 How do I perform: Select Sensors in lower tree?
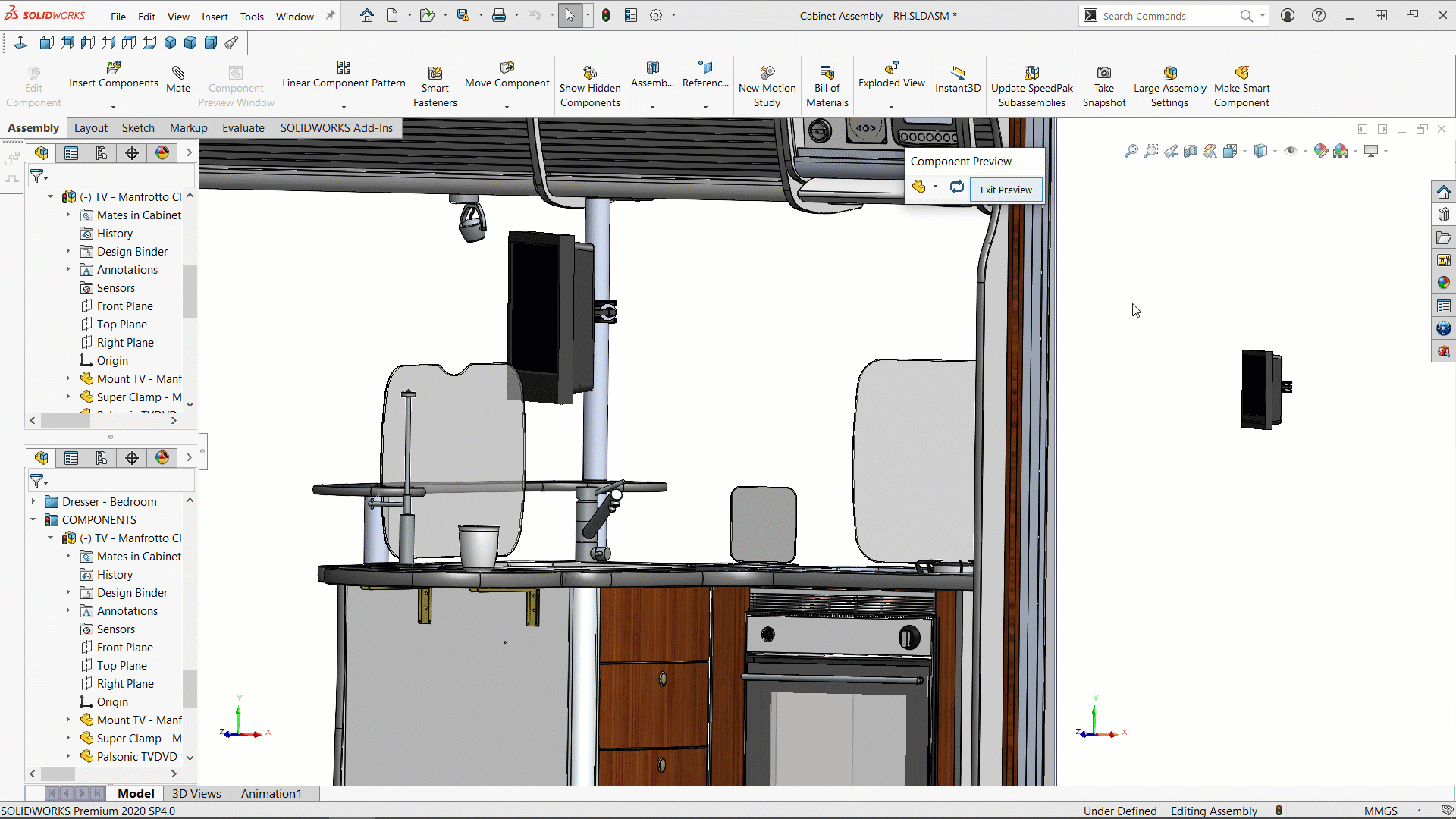(x=115, y=629)
